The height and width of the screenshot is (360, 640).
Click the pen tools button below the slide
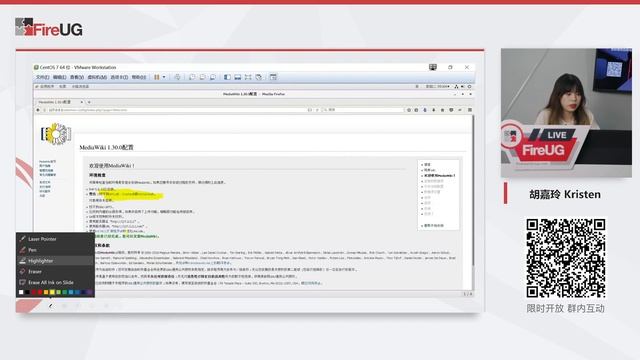50,306
